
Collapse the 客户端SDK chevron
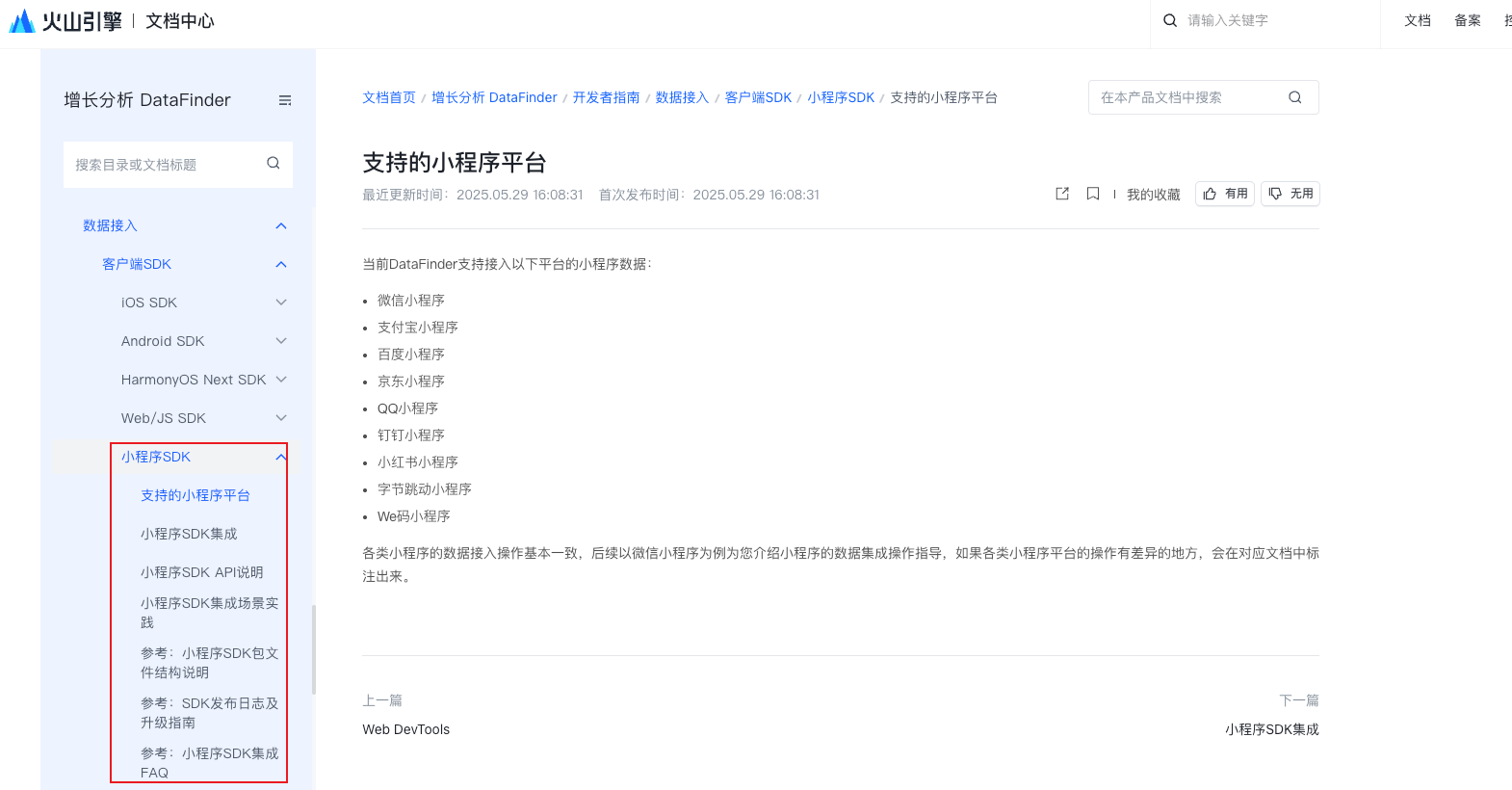(x=281, y=264)
